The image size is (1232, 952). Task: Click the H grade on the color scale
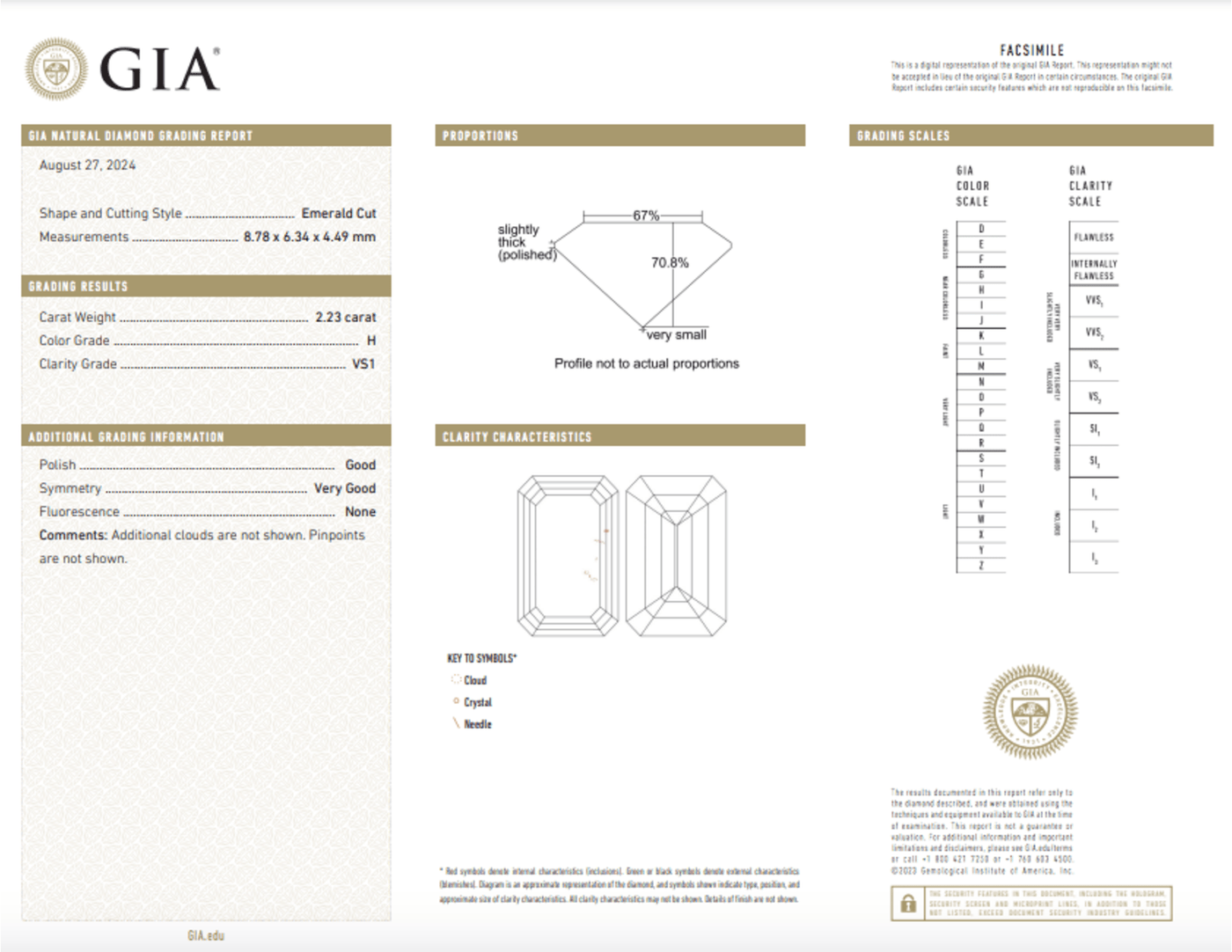tap(981, 289)
